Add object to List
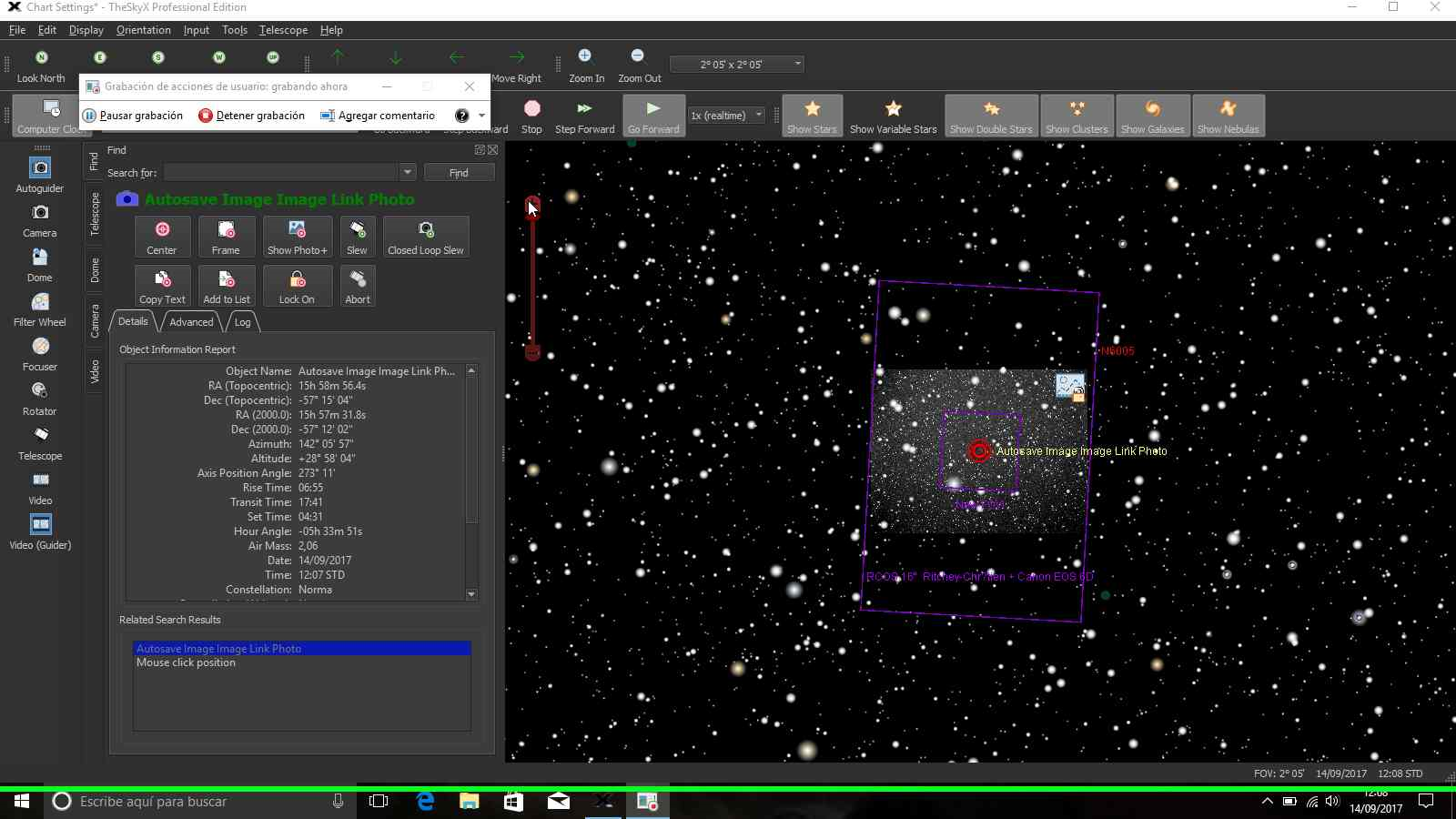This screenshot has width=1456, height=819. [x=227, y=286]
